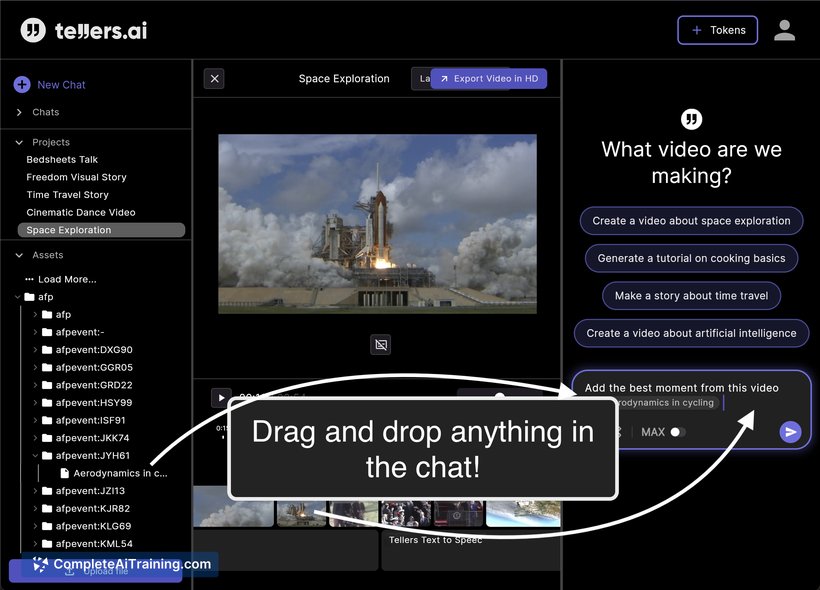Expand the afpevent:HSY99 folder

(x=35, y=403)
